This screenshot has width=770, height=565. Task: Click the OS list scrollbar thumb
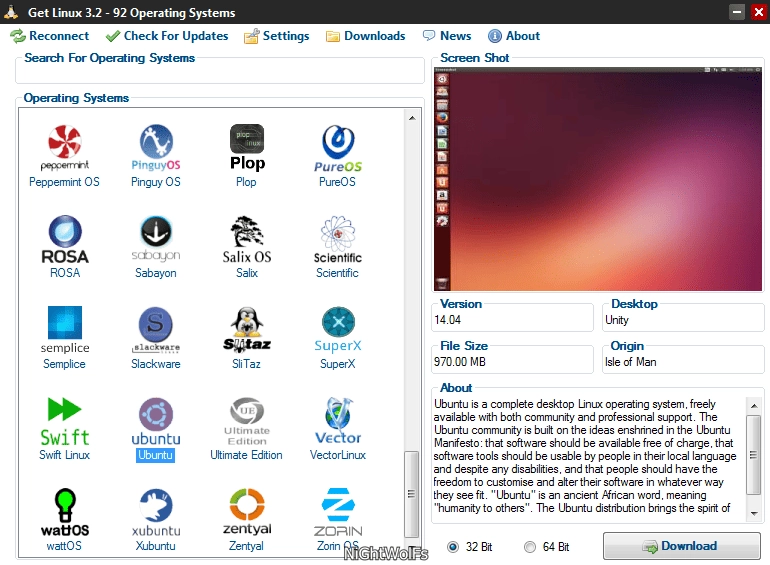click(x=412, y=494)
